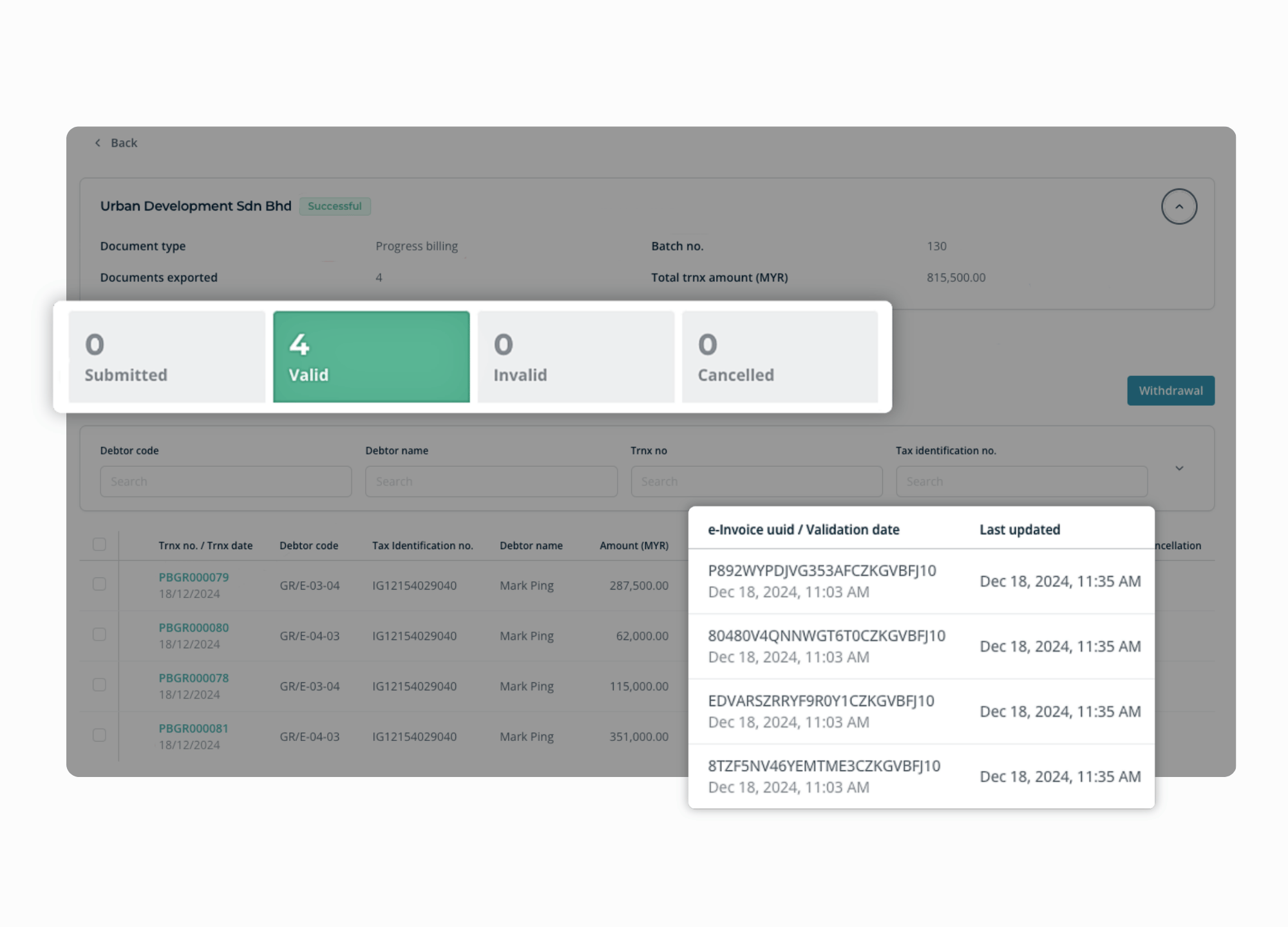Tick the checkbox for PBGR000080
Image resolution: width=1288 pixels, height=927 pixels.
click(x=99, y=635)
